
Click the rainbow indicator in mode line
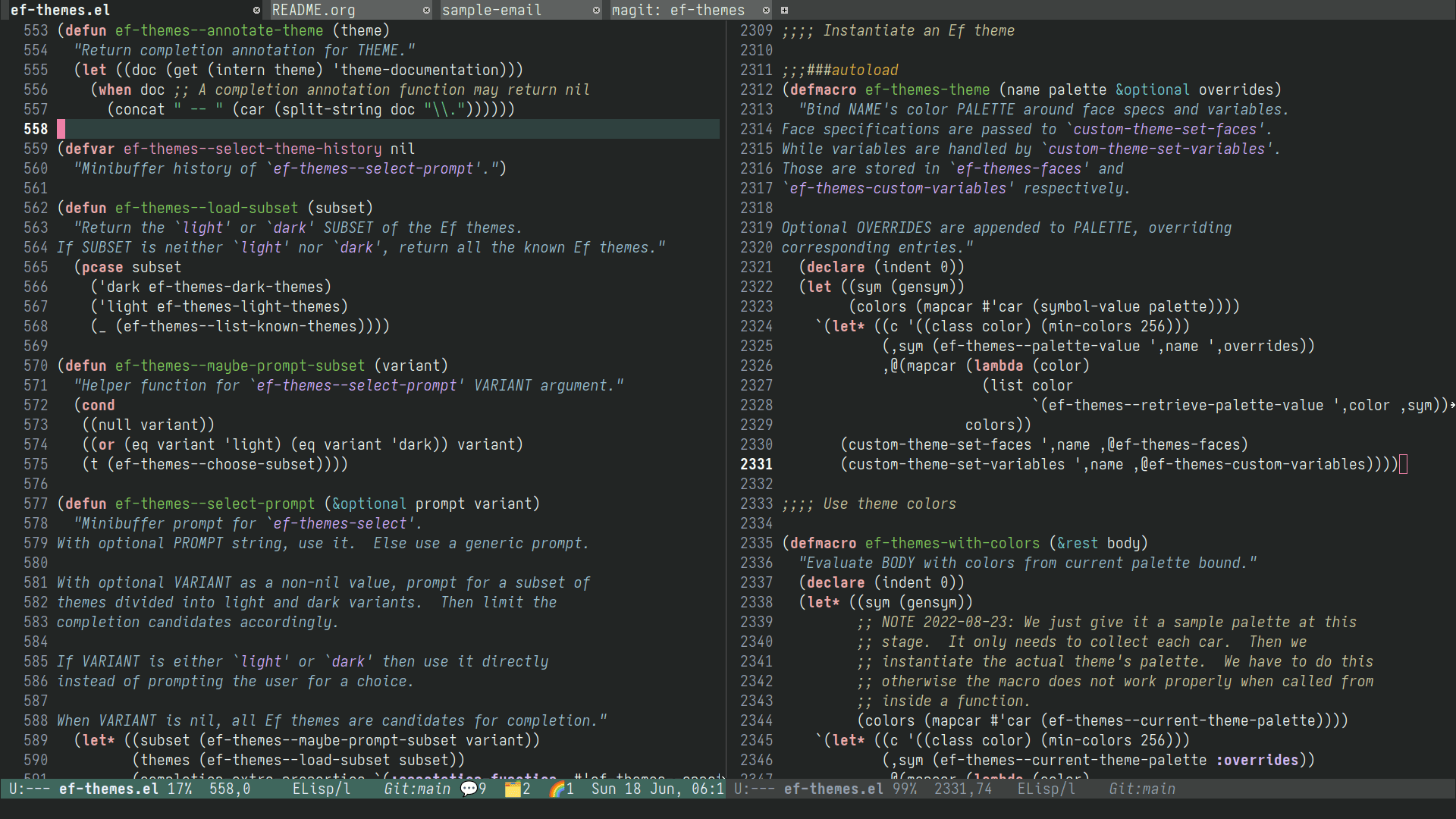click(x=557, y=789)
